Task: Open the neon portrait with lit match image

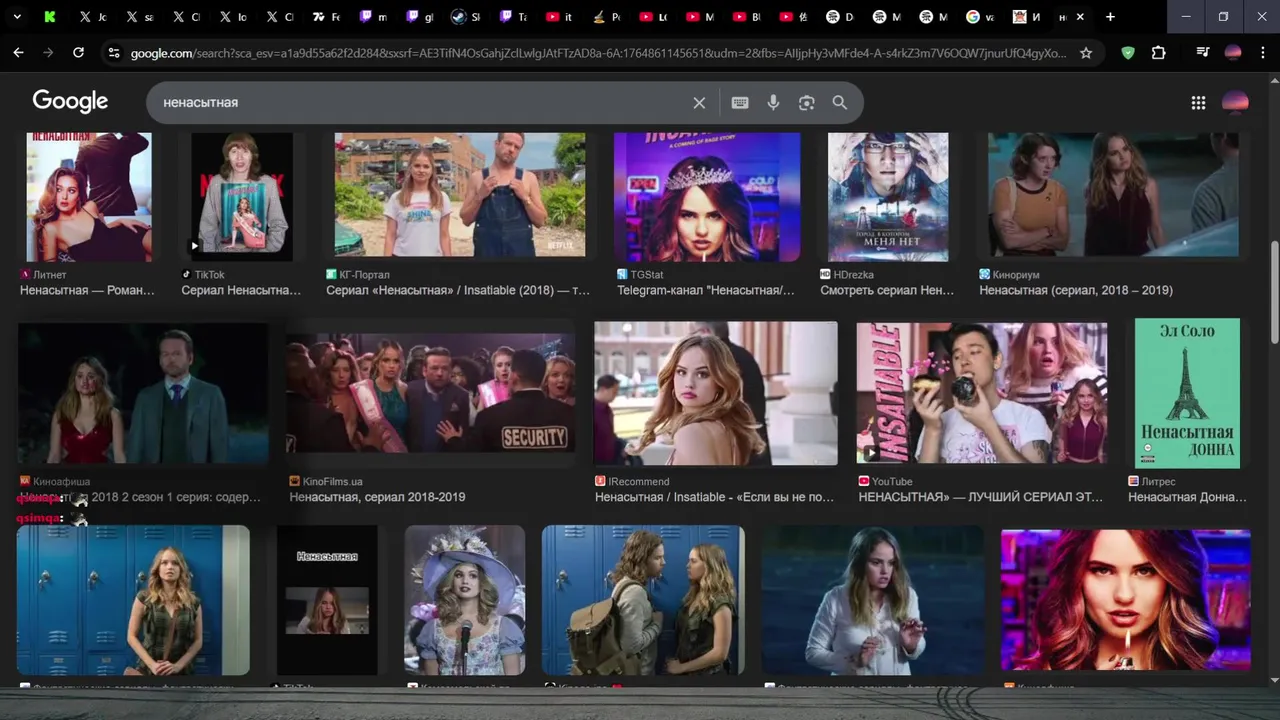Action: (1126, 600)
